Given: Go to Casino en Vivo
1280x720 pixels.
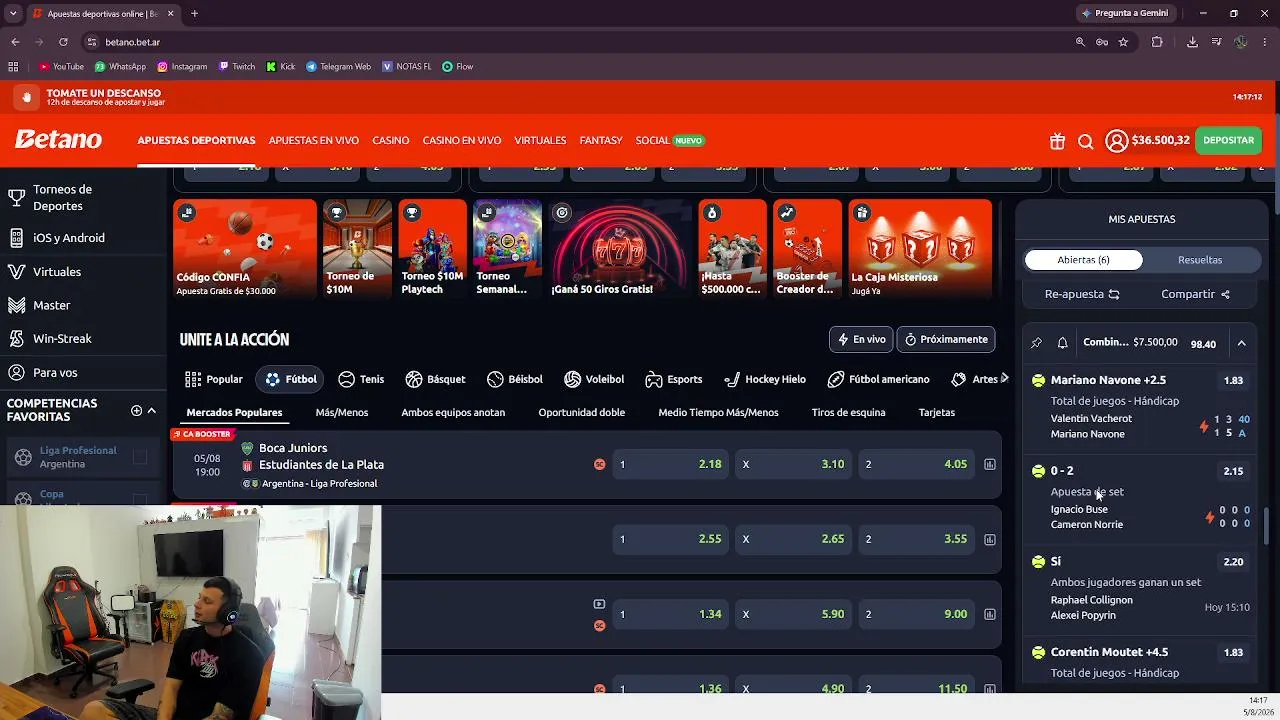Looking at the screenshot, I should [x=462, y=141].
